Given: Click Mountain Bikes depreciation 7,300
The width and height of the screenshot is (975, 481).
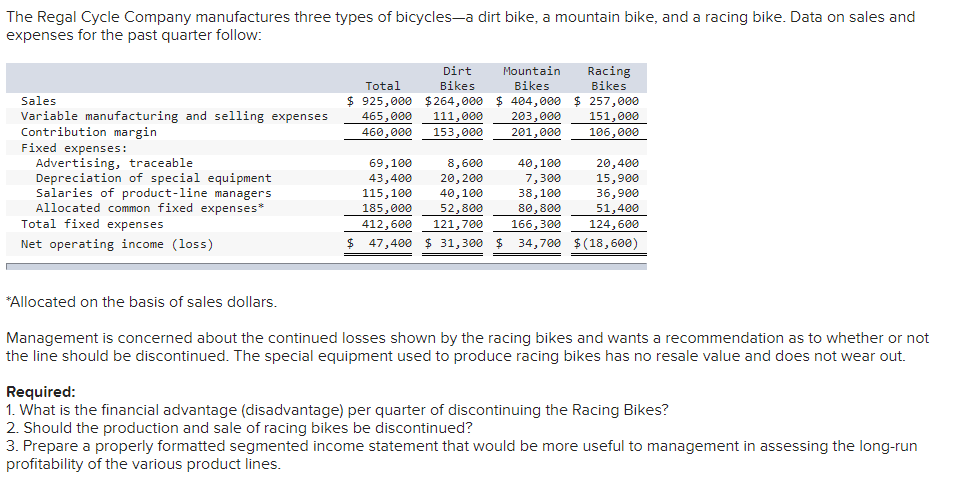Looking at the screenshot, I should pyautogui.click(x=543, y=178).
